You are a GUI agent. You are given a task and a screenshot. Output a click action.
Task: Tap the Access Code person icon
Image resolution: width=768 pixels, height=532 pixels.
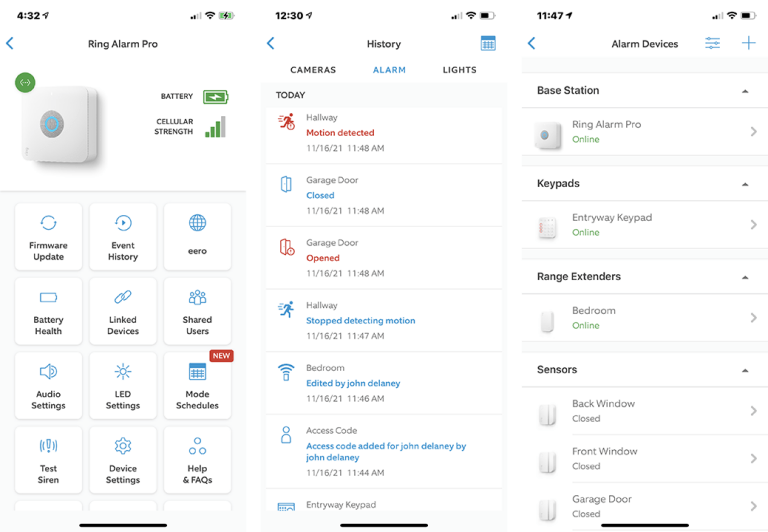286,435
